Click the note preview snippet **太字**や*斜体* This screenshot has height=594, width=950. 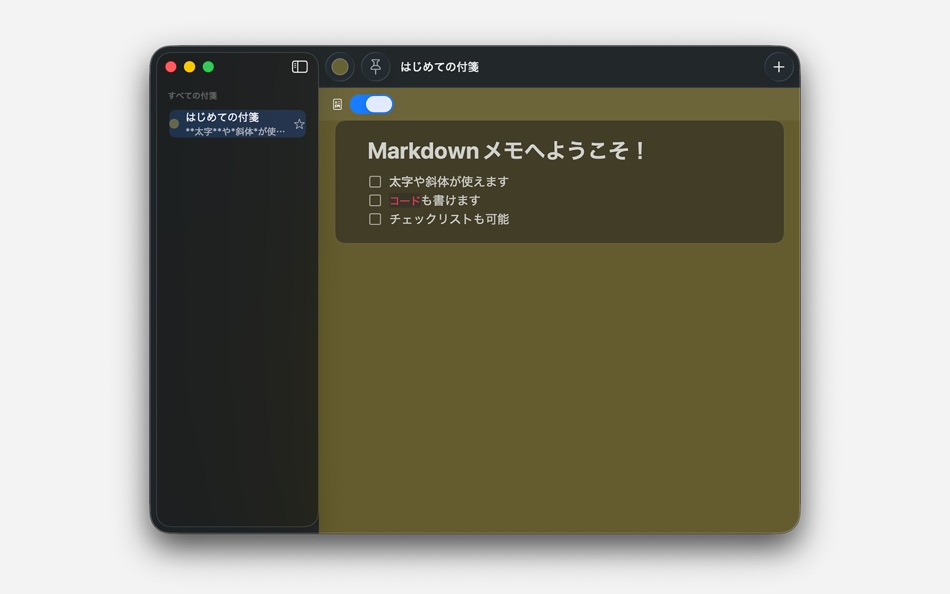point(240,131)
